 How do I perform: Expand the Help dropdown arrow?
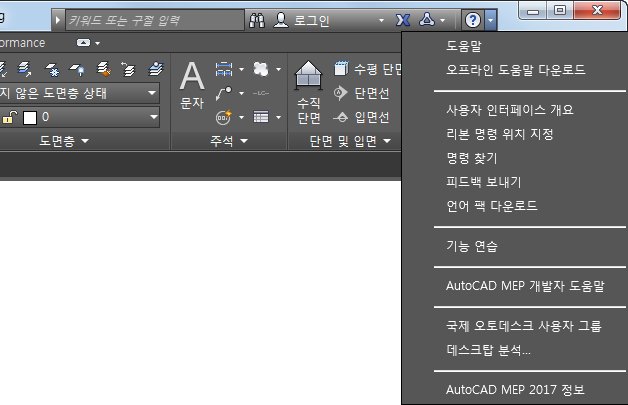[x=491, y=20]
